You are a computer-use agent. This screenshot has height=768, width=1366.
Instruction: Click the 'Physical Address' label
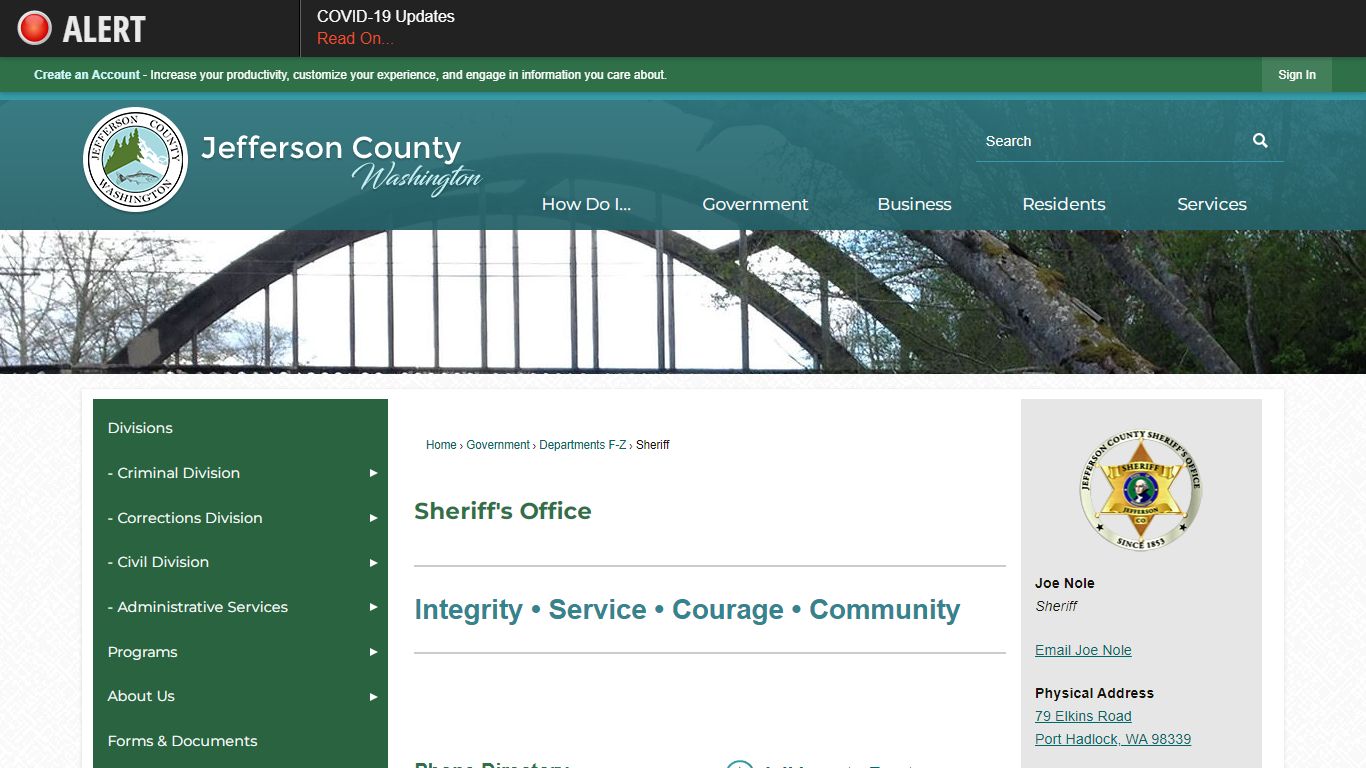point(1094,693)
